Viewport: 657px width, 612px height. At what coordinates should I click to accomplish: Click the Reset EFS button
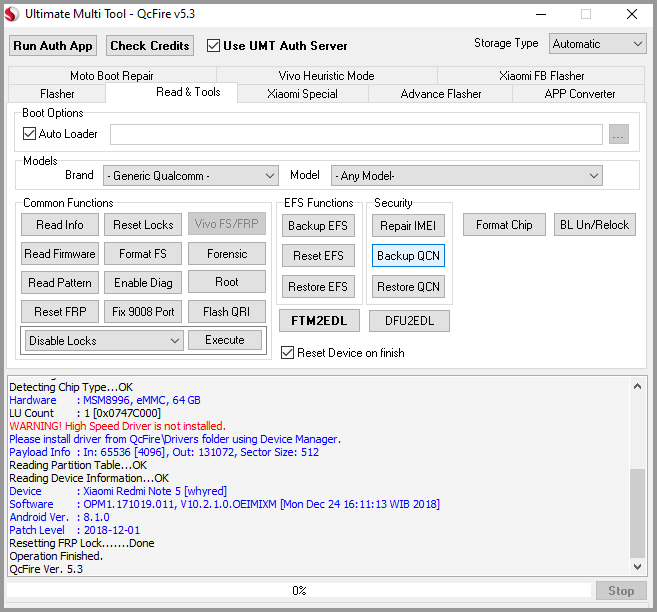318,256
